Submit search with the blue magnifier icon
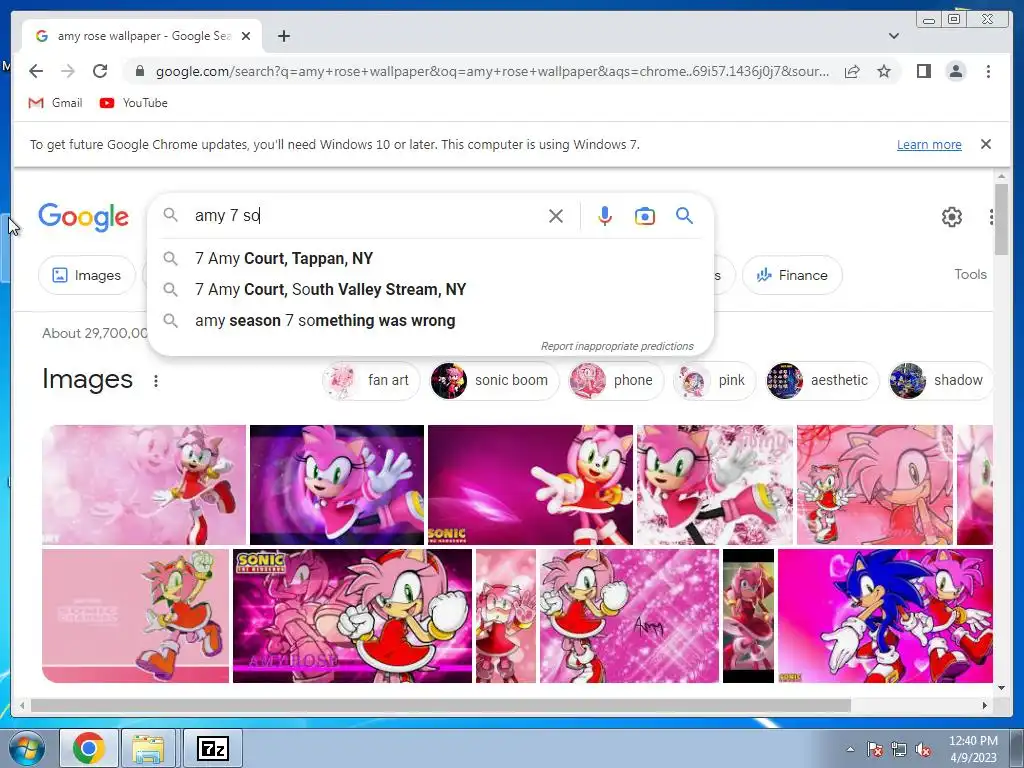 [x=684, y=216]
